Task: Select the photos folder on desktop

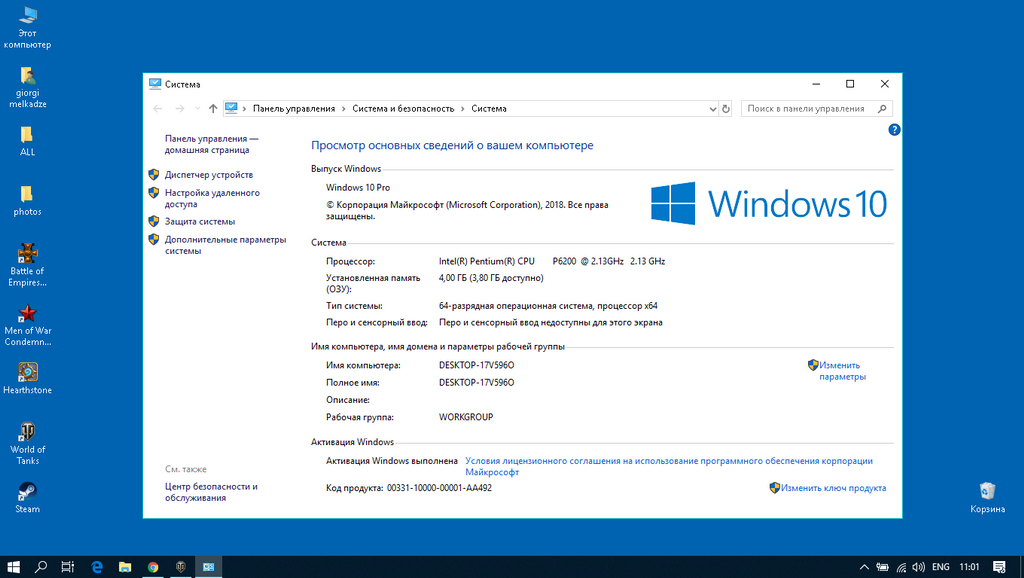Action: pyautogui.click(x=27, y=201)
